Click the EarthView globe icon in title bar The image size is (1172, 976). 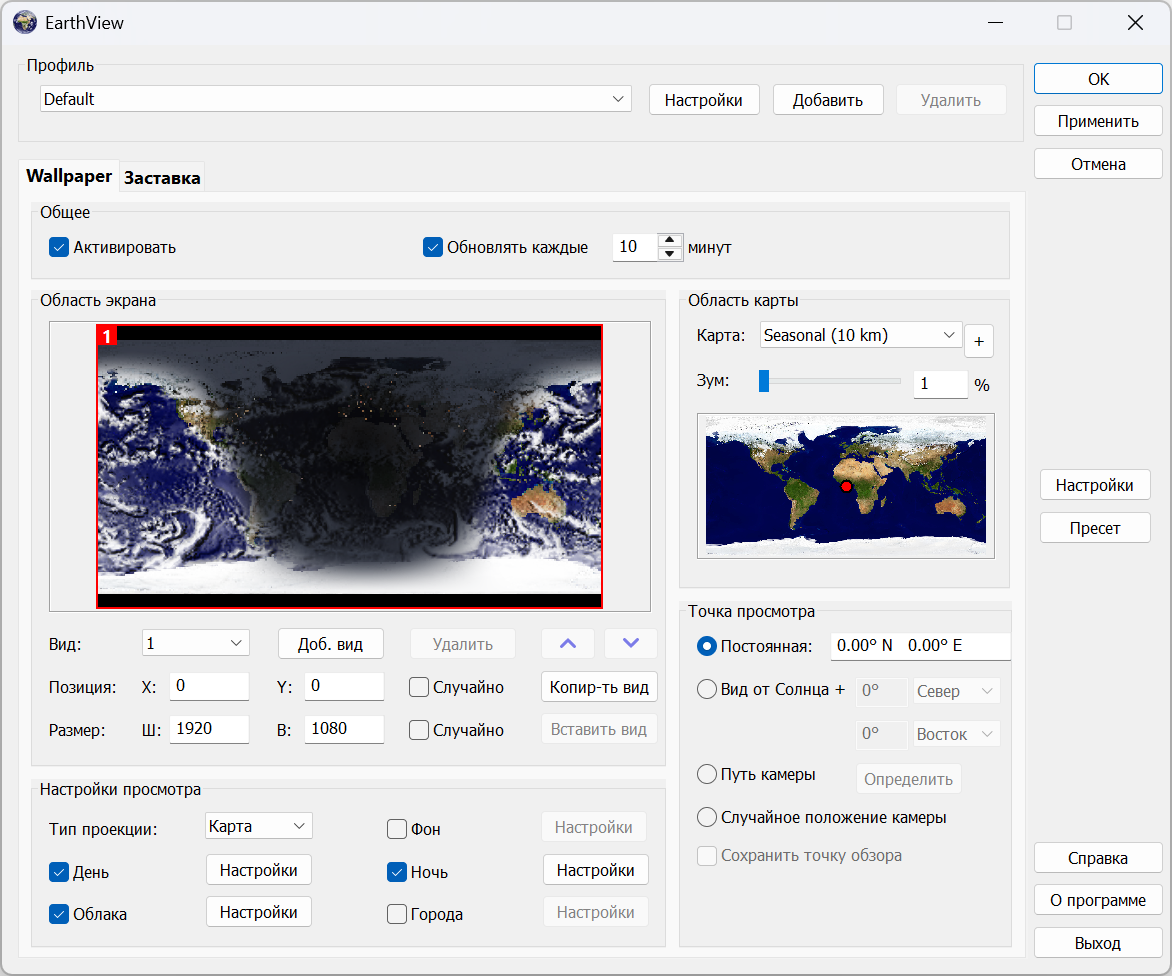click(24, 22)
